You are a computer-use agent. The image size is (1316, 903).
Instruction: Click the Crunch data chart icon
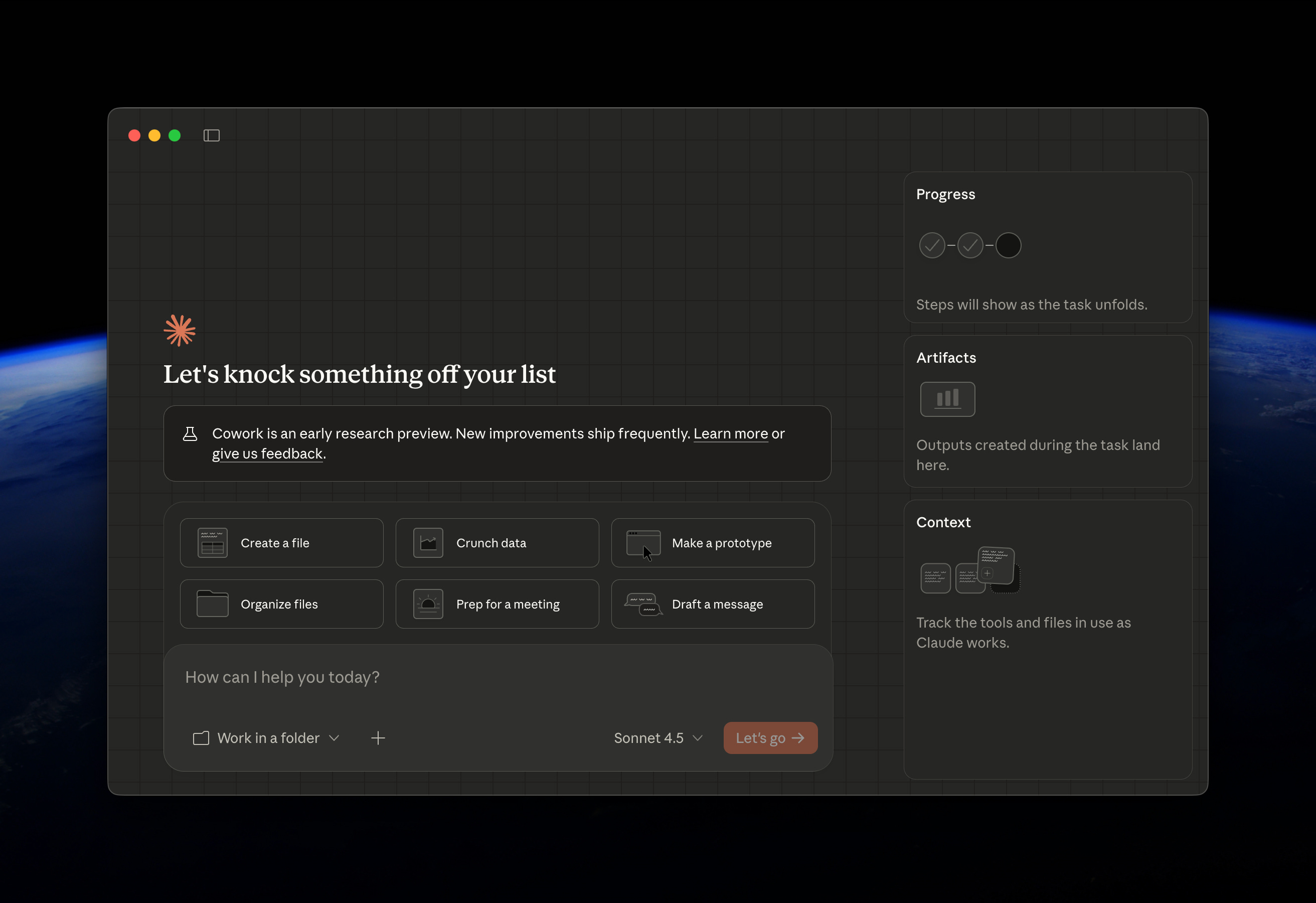tap(428, 543)
